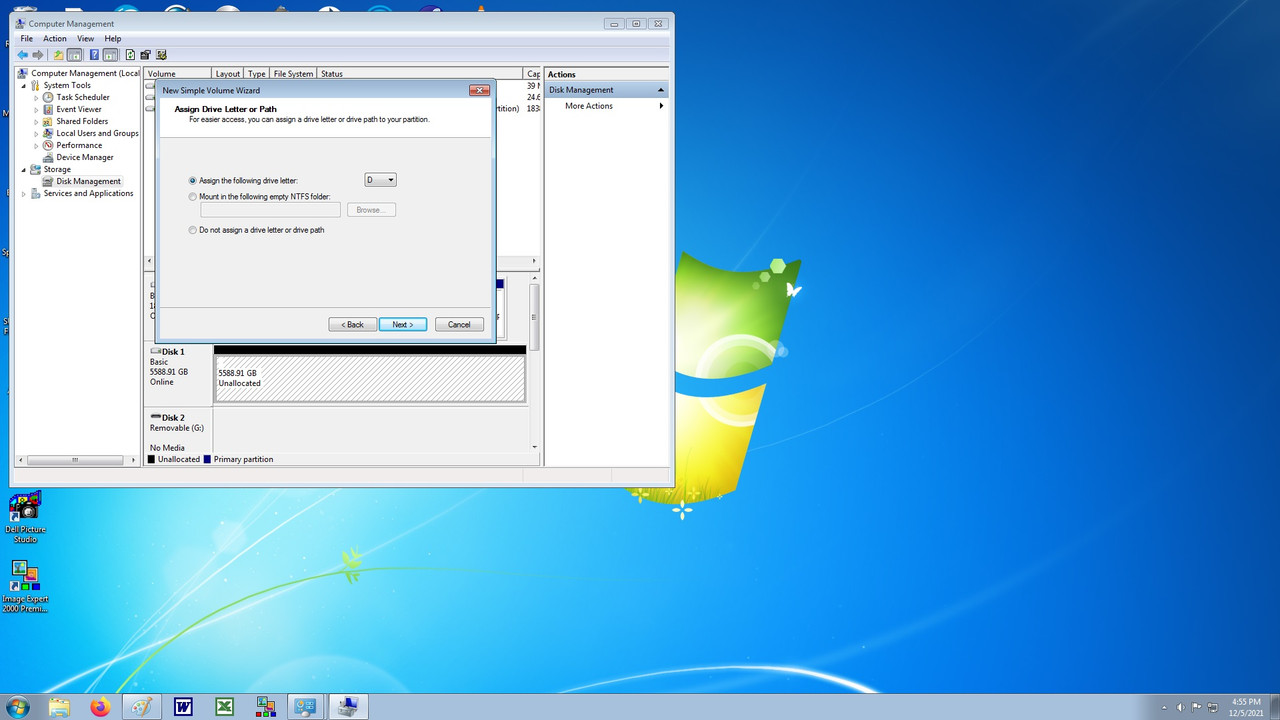Expand Shared Folders node
This screenshot has width=1280, height=720.
click(36, 121)
